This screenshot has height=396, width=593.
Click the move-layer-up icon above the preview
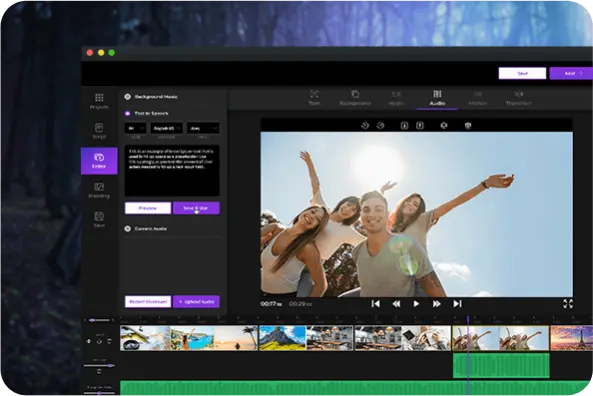420,126
